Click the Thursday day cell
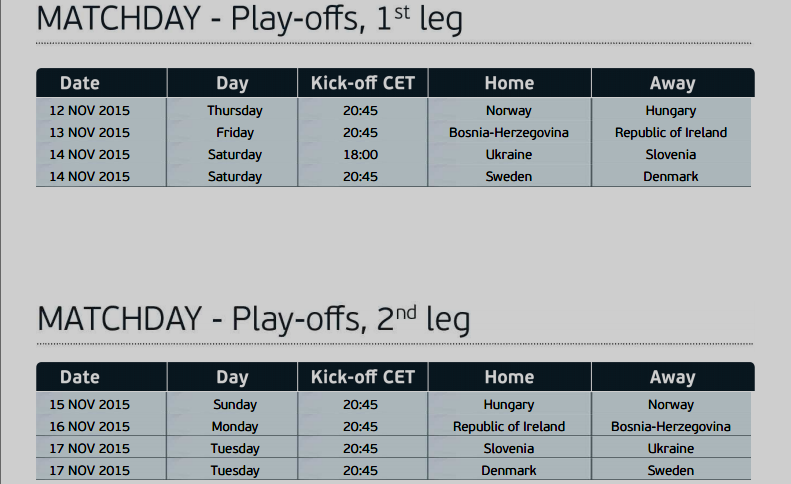Viewport: 791px width, 484px height. tap(235, 111)
